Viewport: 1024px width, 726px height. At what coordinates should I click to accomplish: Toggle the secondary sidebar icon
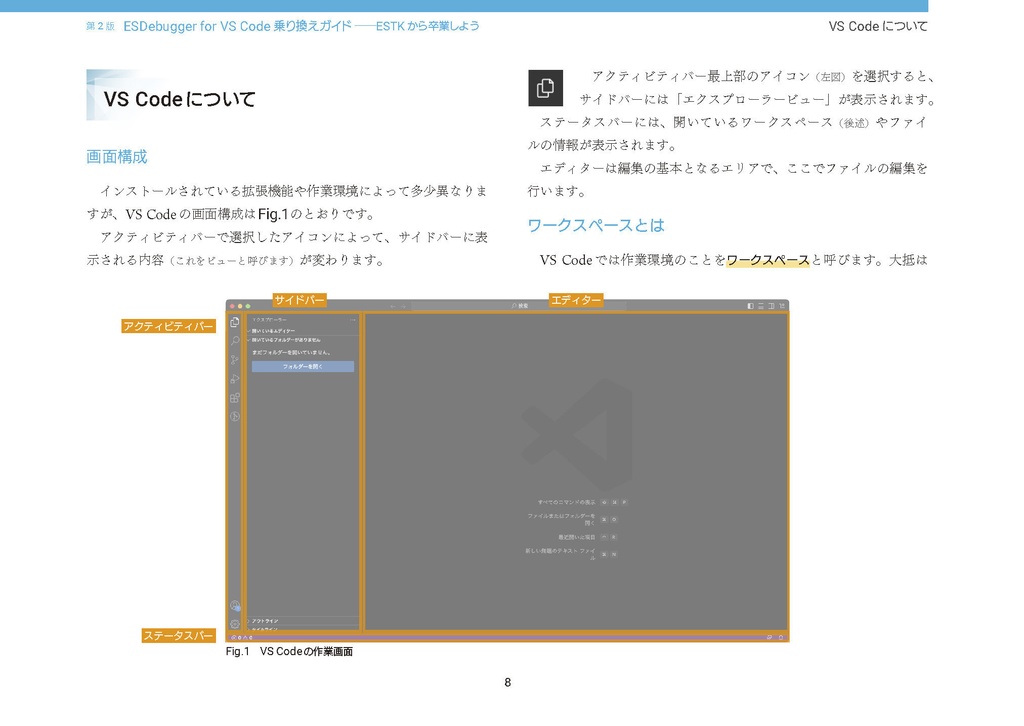click(x=771, y=306)
